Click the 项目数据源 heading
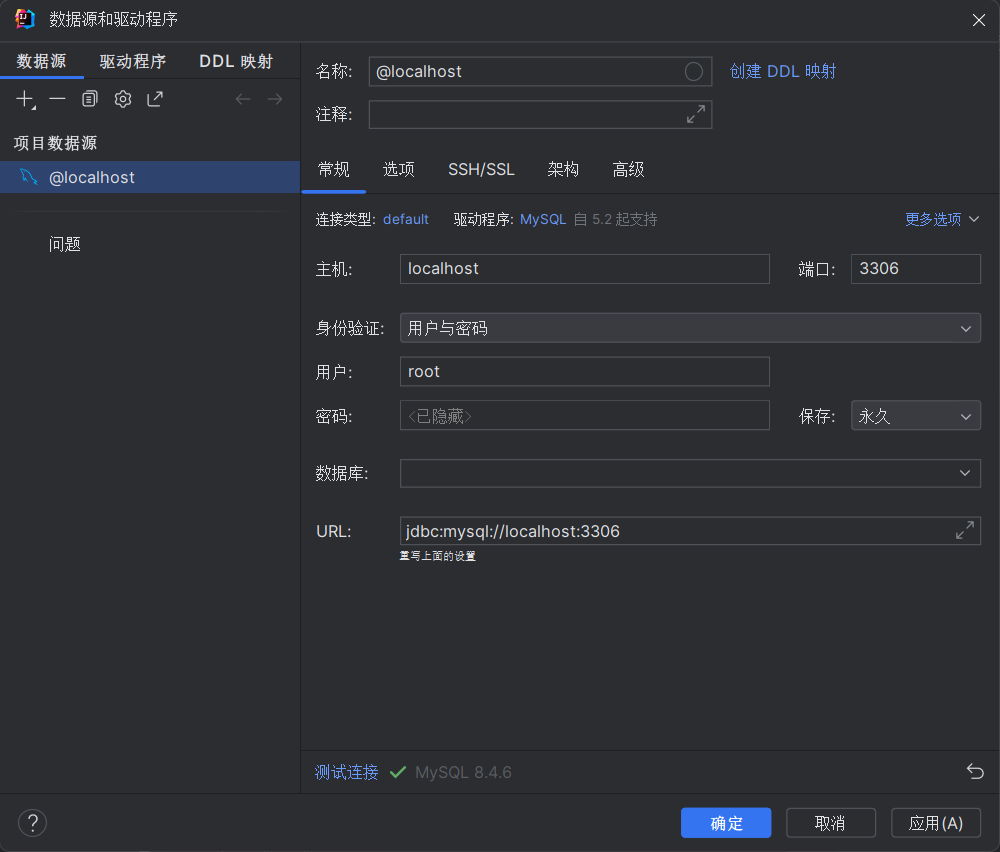The width and height of the screenshot is (1000, 852). (55, 143)
